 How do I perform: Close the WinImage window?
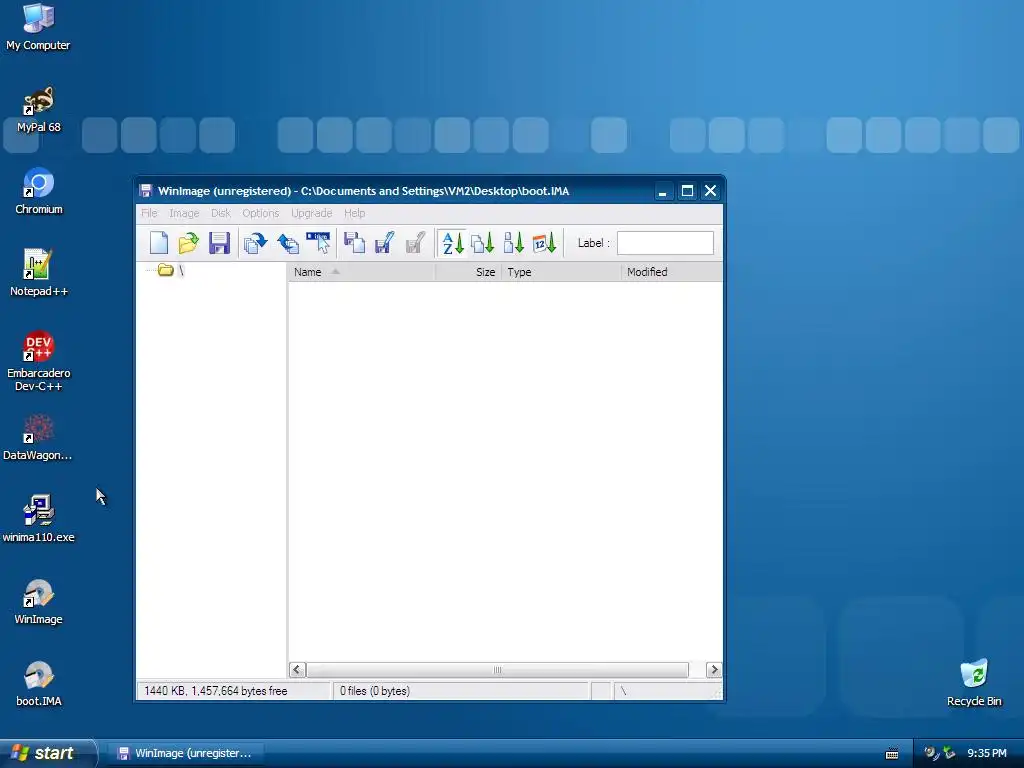click(711, 191)
